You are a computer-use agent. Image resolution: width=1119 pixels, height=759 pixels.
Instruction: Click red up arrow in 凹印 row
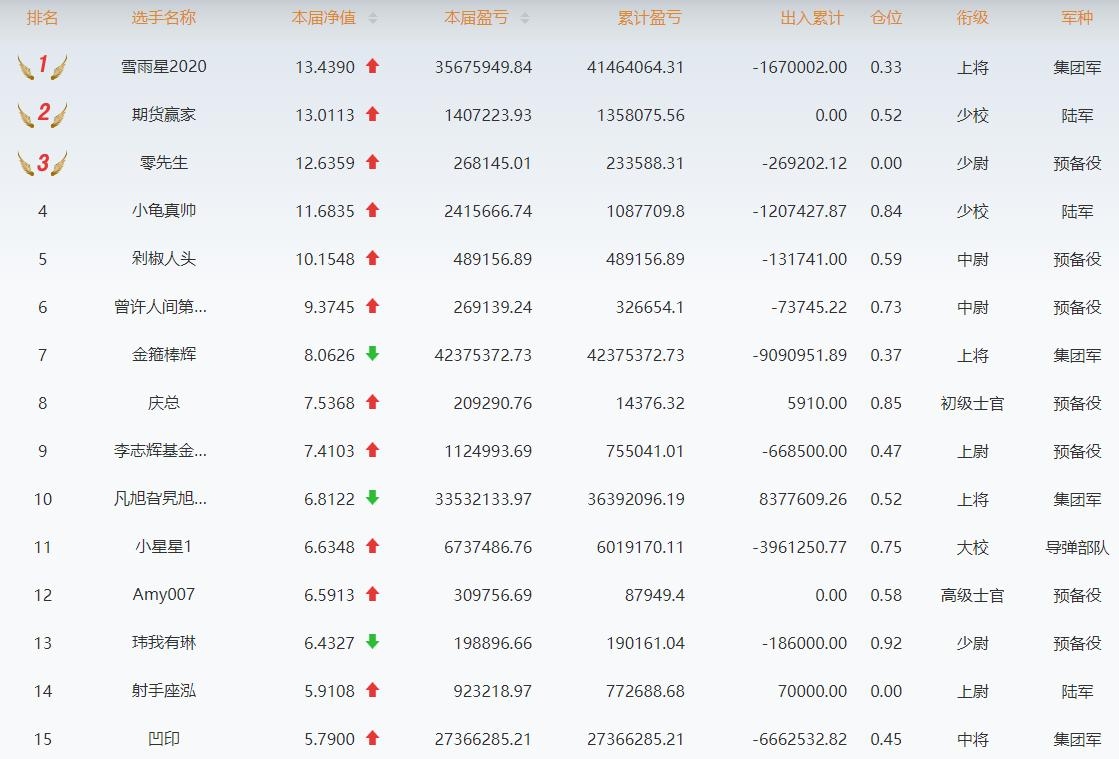(373, 738)
